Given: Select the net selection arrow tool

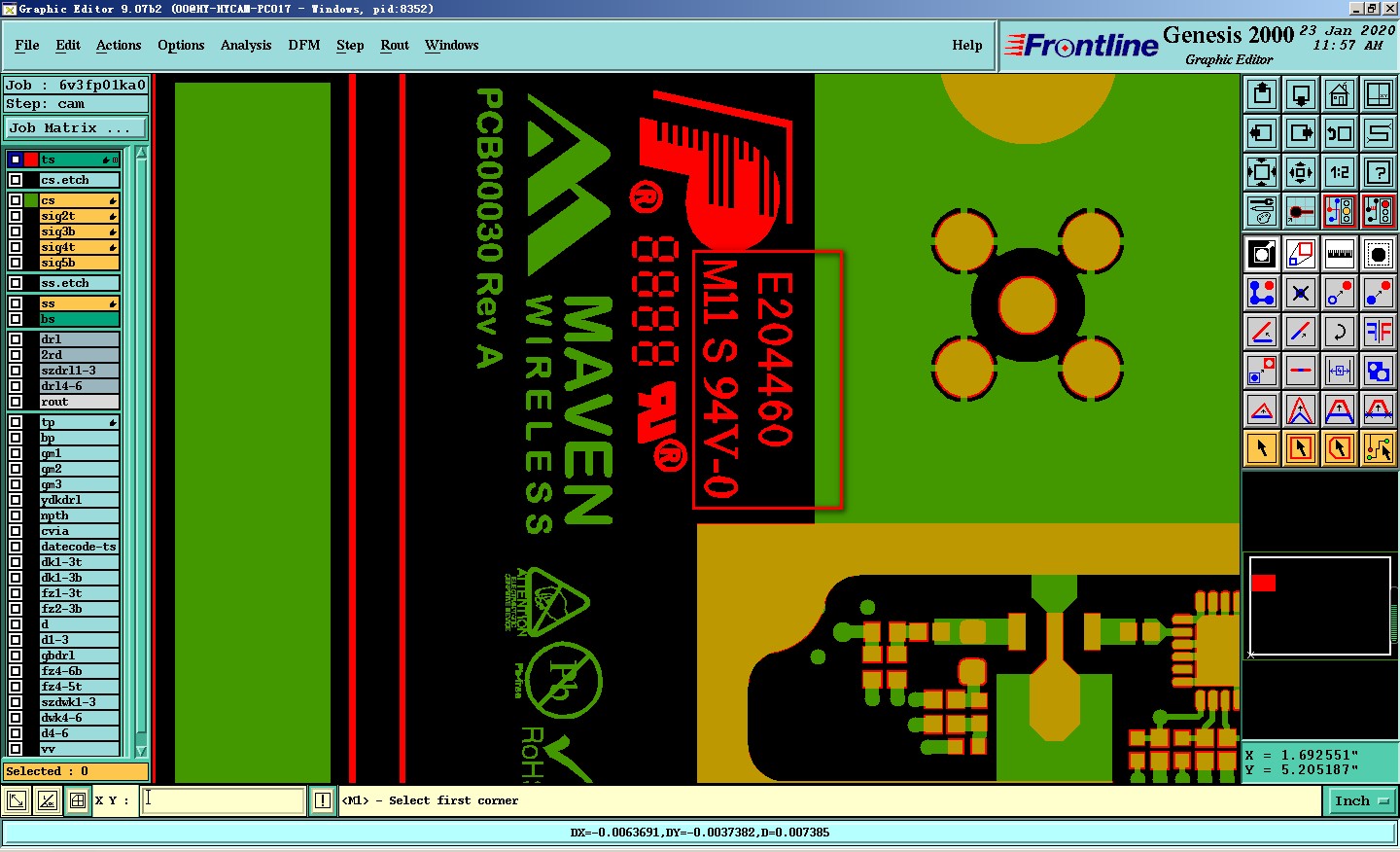Looking at the screenshot, I should pyautogui.click(x=1379, y=448).
